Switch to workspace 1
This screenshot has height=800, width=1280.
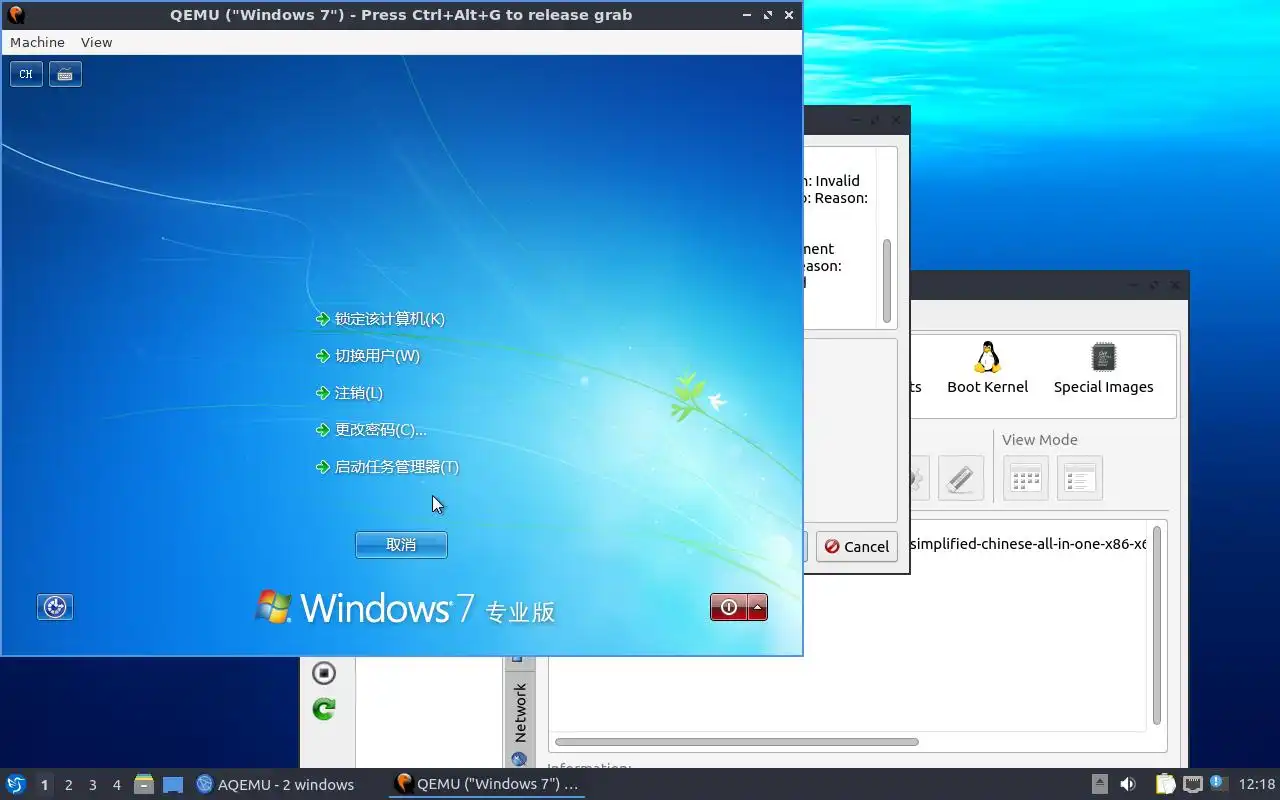[x=44, y=785]
